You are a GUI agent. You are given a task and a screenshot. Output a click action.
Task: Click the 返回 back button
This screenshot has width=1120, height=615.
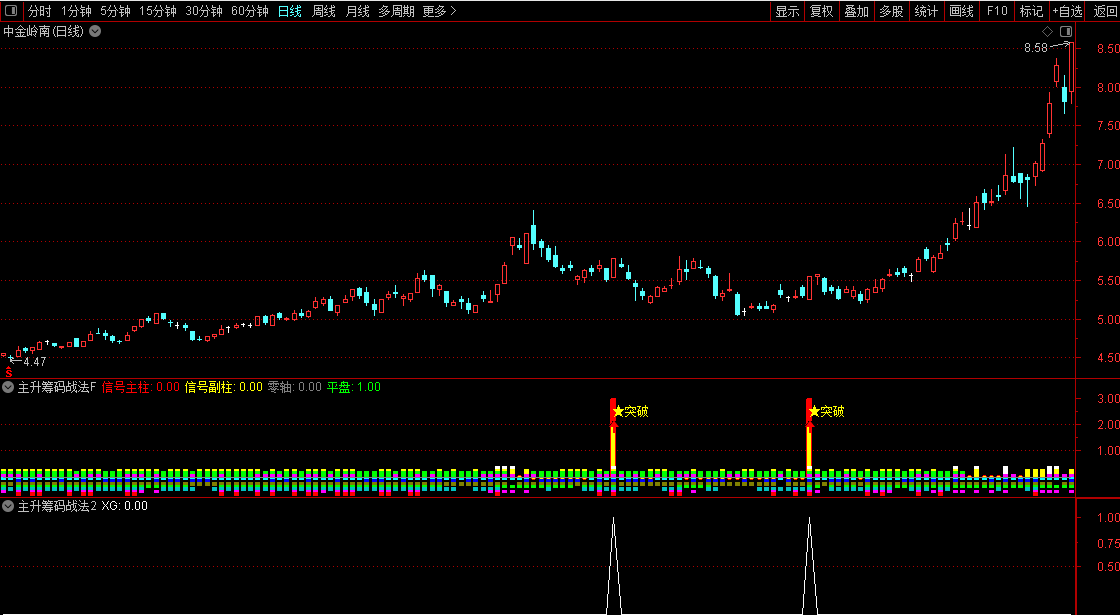[x=1105, y=11]
